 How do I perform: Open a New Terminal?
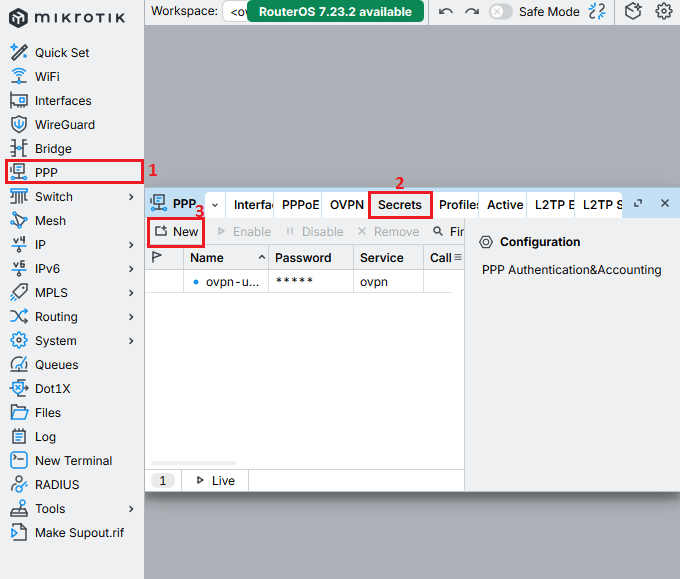tap(73, 461)
